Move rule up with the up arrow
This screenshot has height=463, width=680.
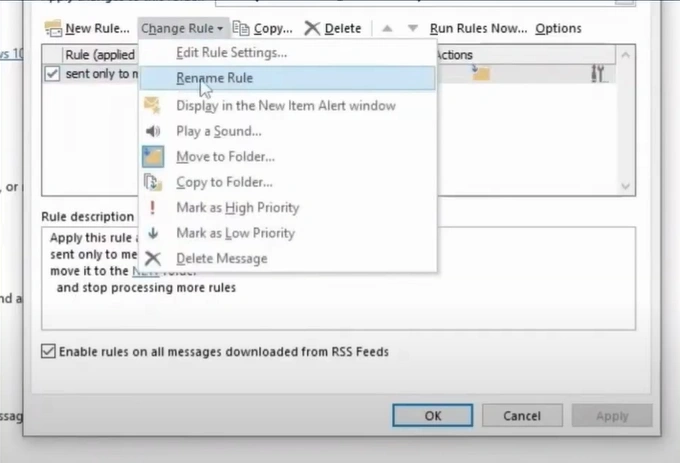click(x=387, y=29)
